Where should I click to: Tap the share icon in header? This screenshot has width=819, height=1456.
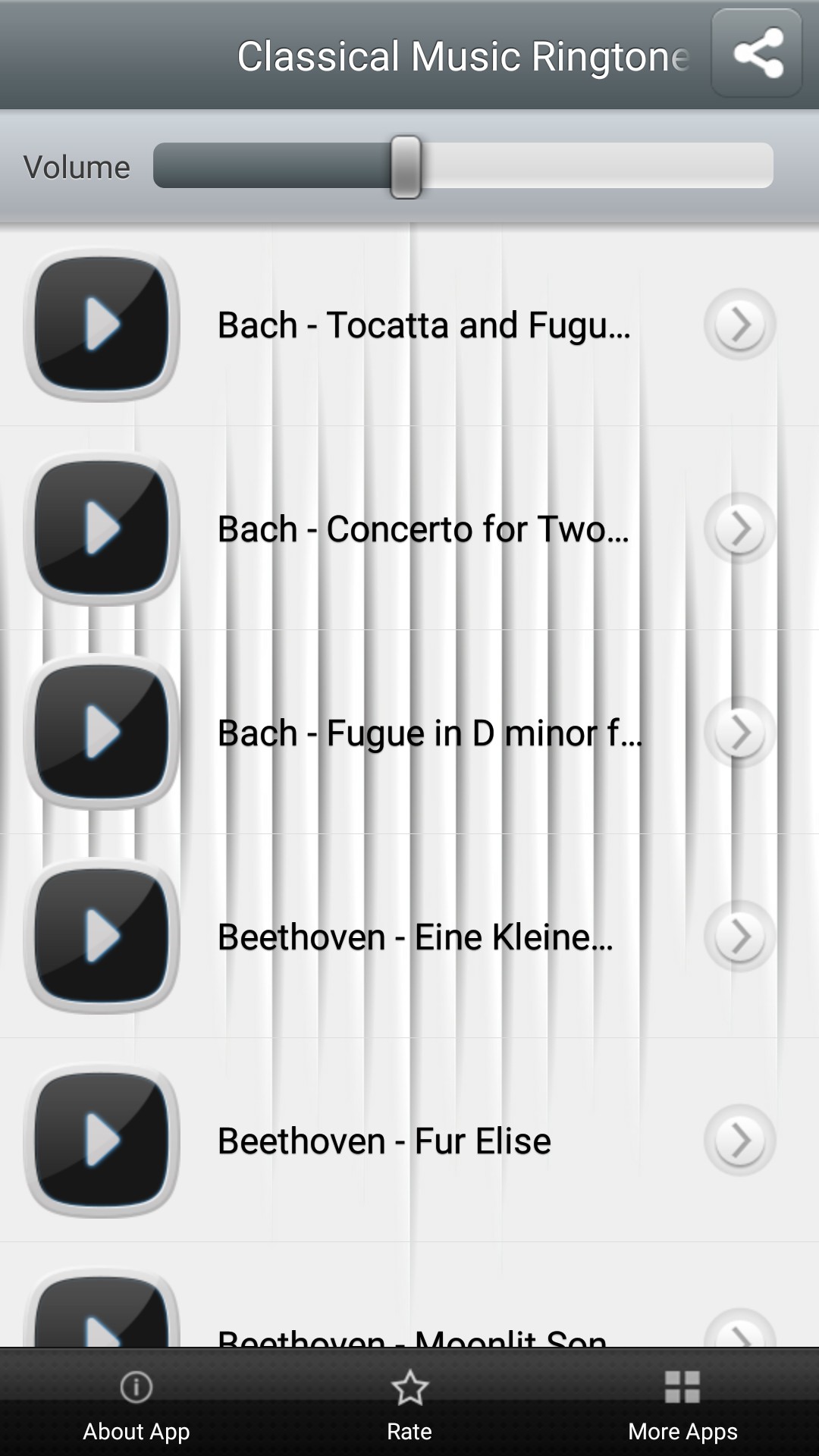757,54
